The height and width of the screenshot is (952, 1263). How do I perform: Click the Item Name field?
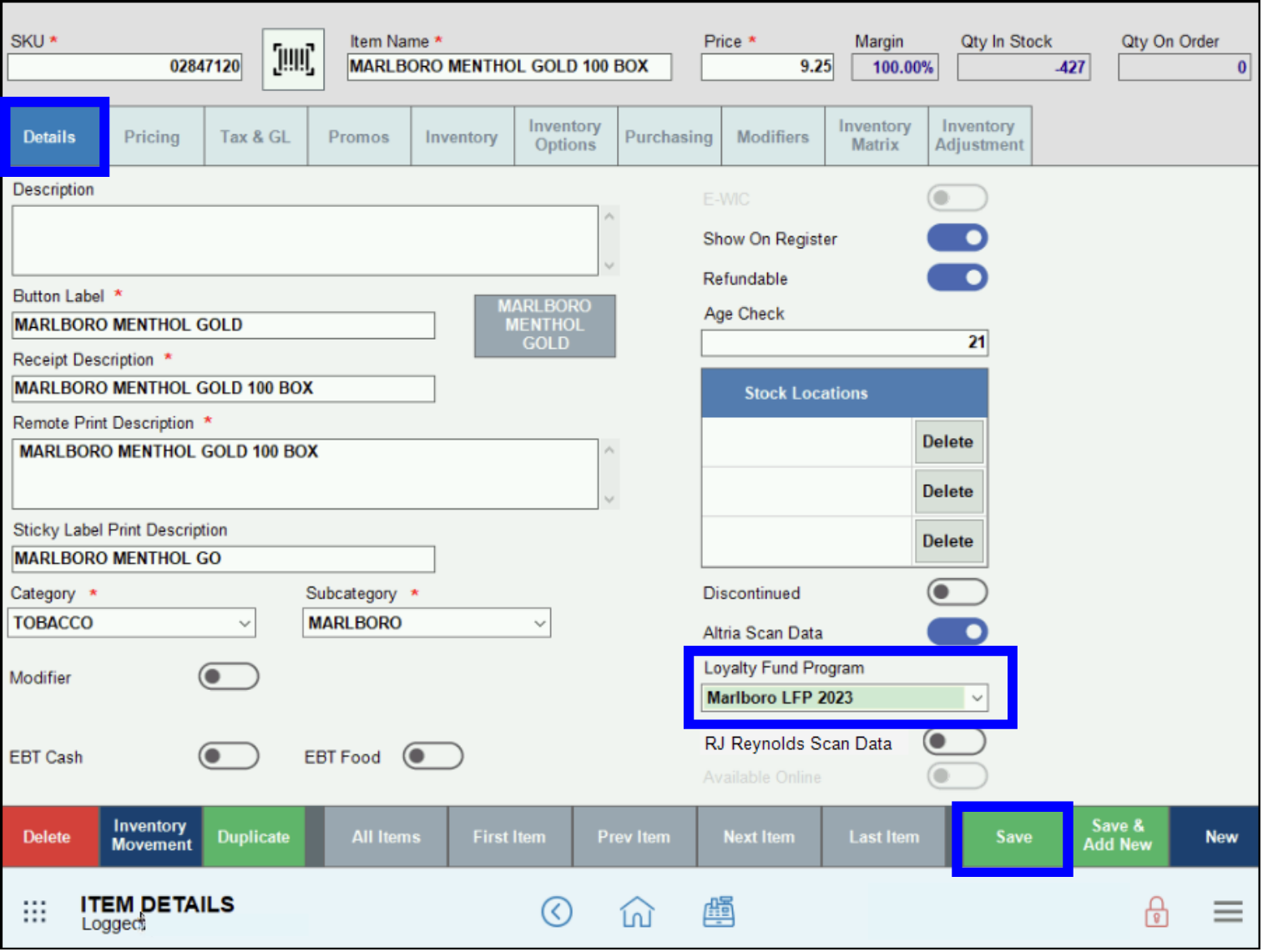(x=509, y=67)
